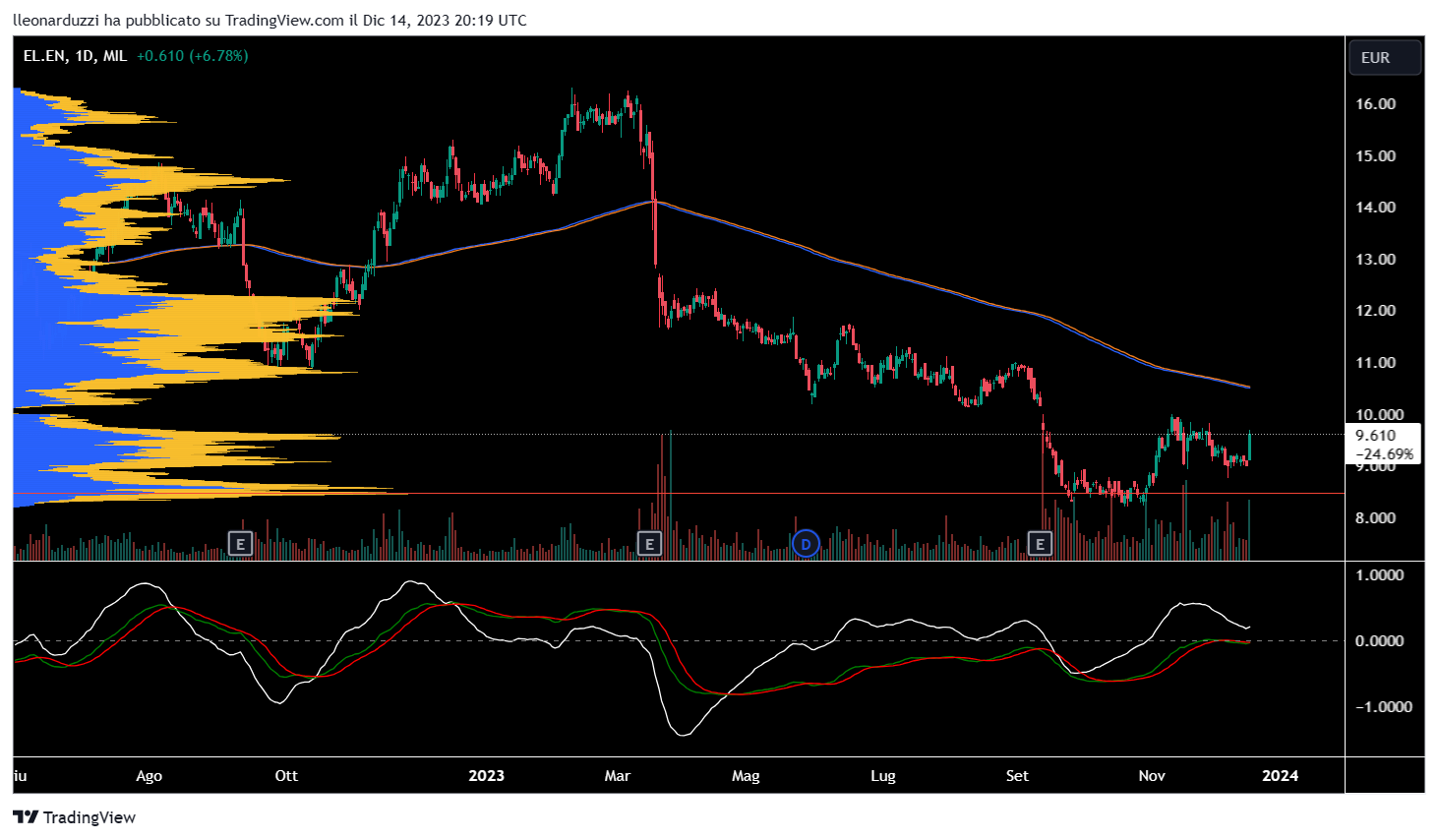Click the 2024 label on the time axis

(x=1280, y=776)
